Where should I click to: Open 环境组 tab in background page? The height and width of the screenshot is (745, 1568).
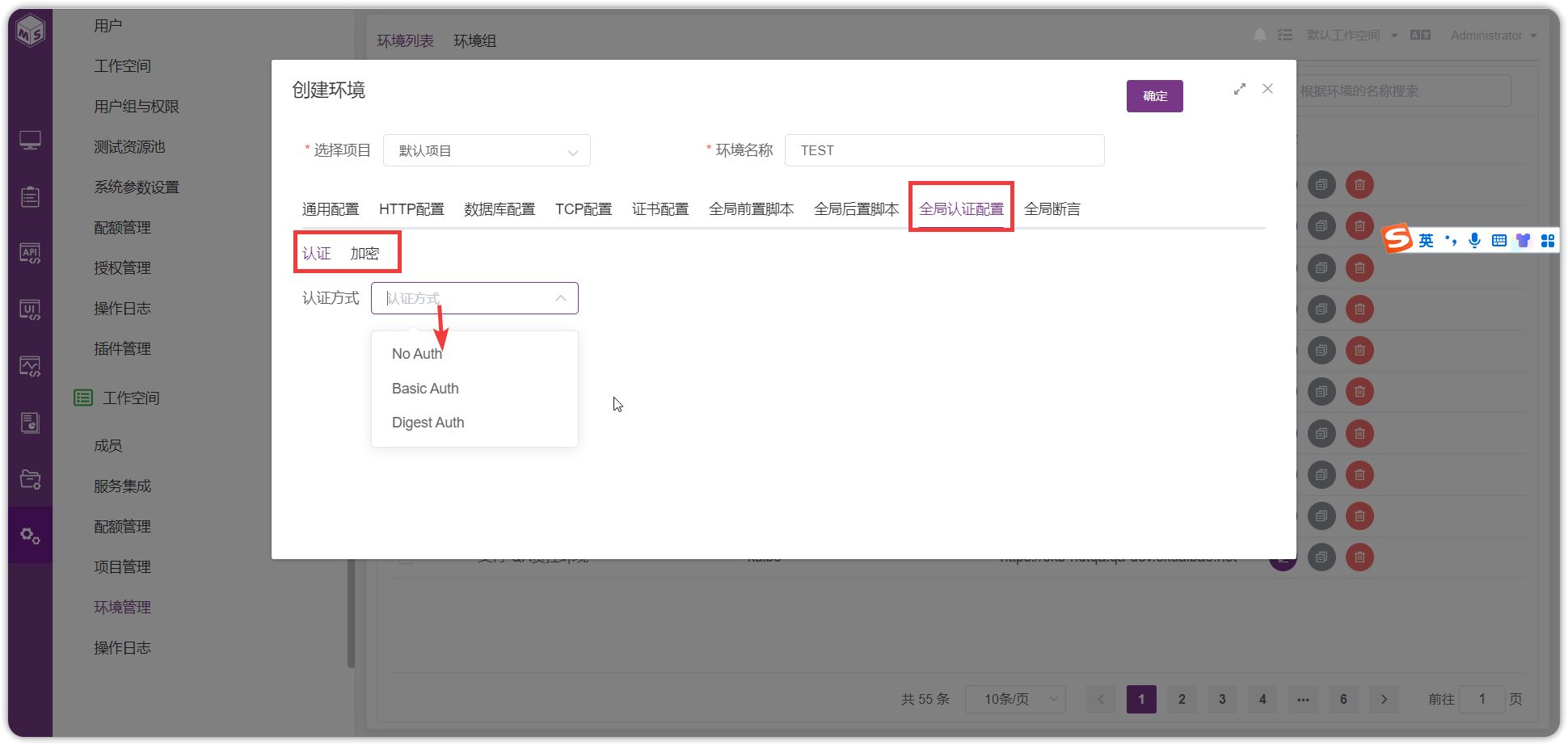474,40
